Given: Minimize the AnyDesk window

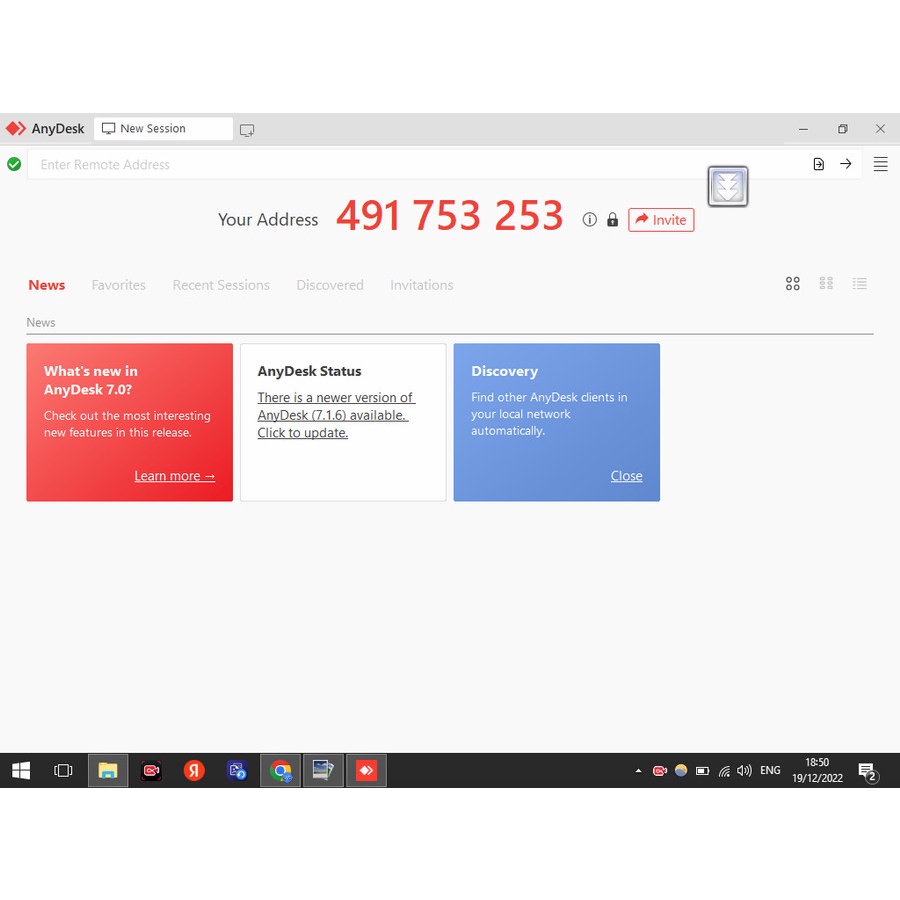Looking at the screenshot, I should coord(804,129).
